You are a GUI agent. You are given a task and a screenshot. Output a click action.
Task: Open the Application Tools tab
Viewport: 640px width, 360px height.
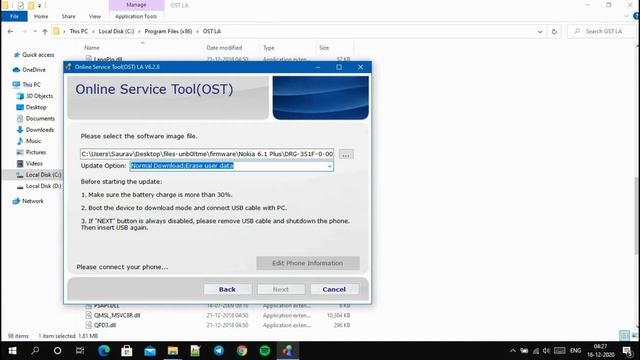136,16
